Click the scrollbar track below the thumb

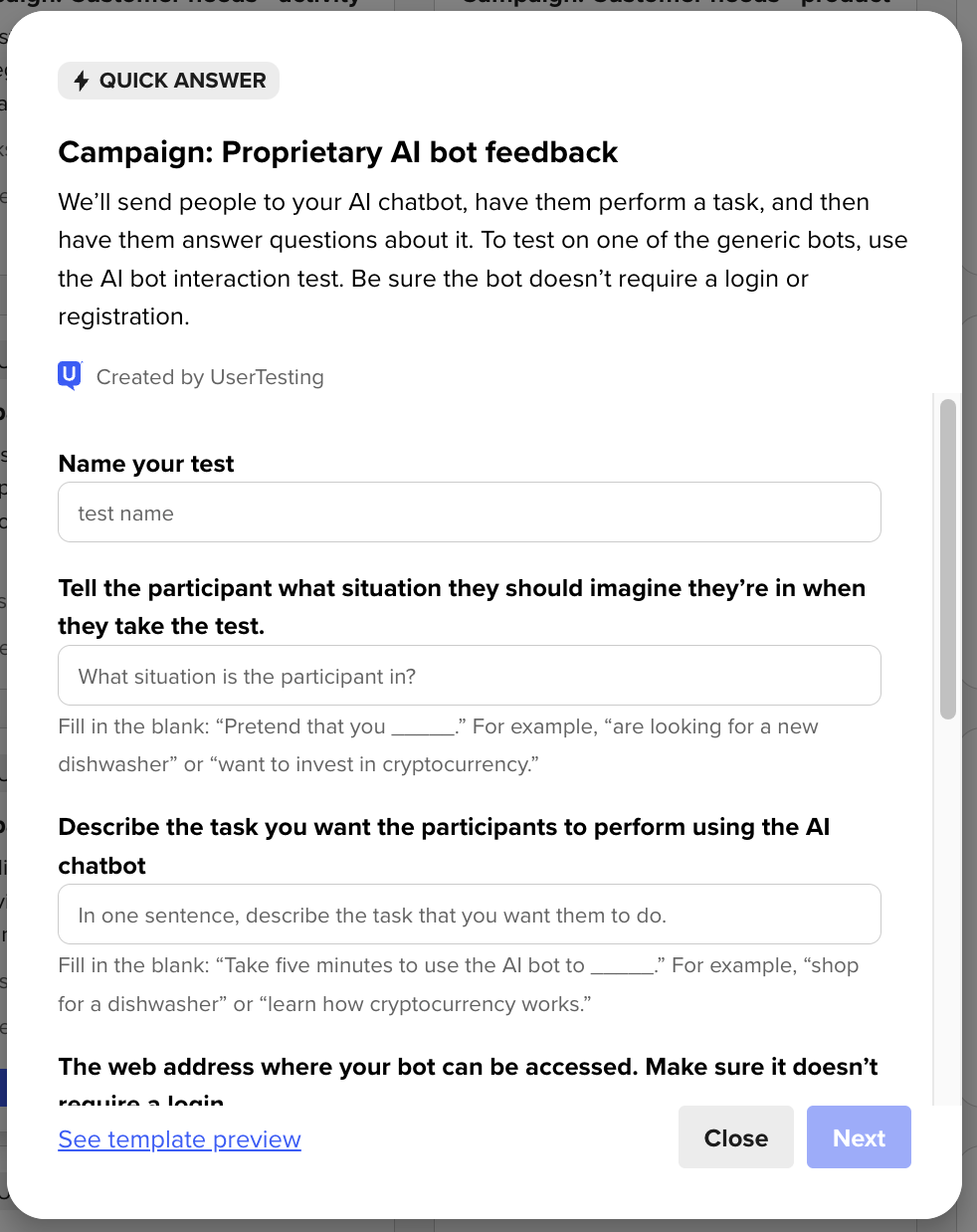click(948, 896)
